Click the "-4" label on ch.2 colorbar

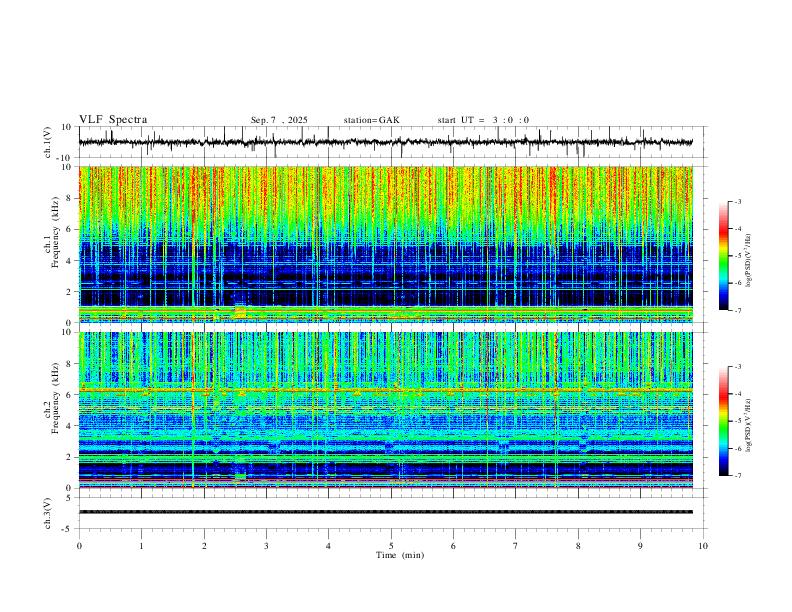(x=738, y=394)
